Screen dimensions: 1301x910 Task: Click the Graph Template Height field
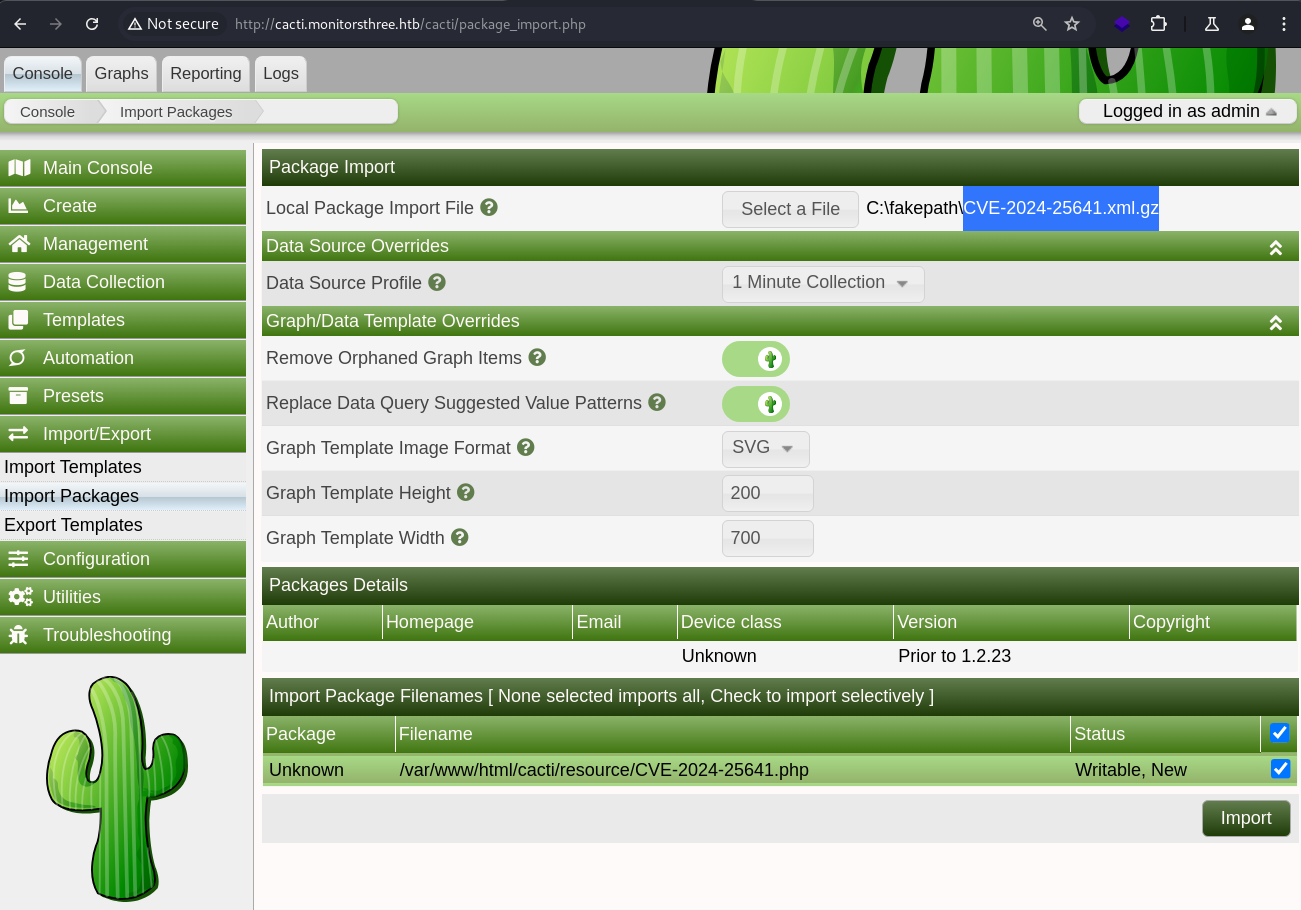(767, 493)
